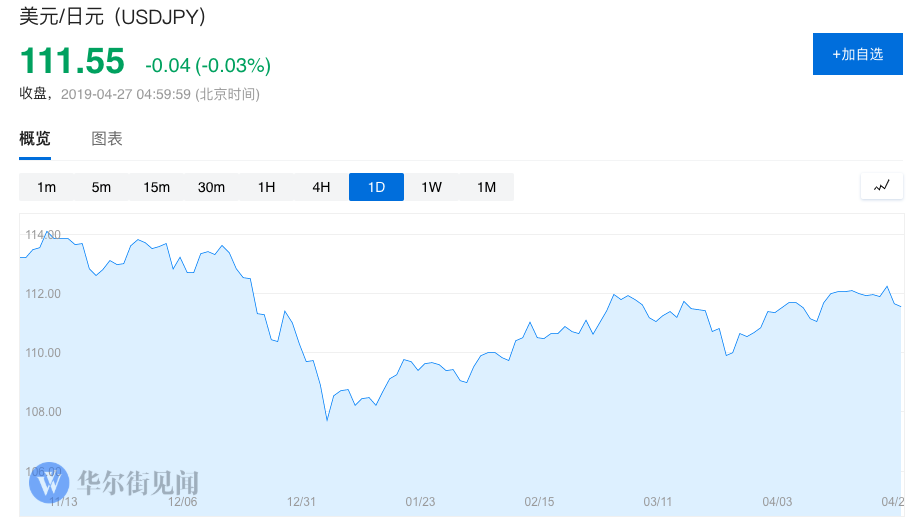This screenshot has width=920, height=530.
Task: Open the 概览 overview tab
Action: [x=35, y=139]
